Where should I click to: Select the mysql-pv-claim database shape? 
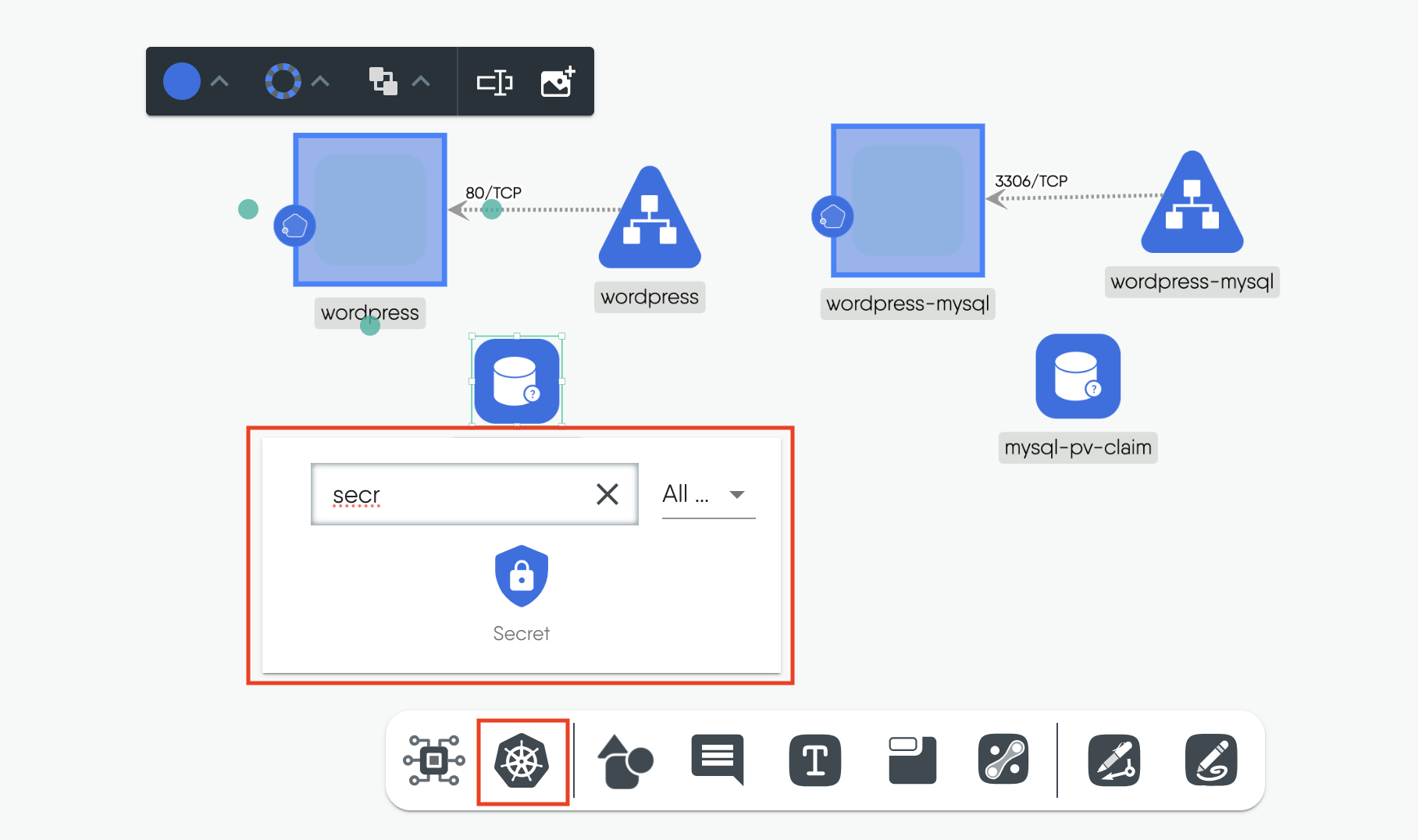(1078, 376)
